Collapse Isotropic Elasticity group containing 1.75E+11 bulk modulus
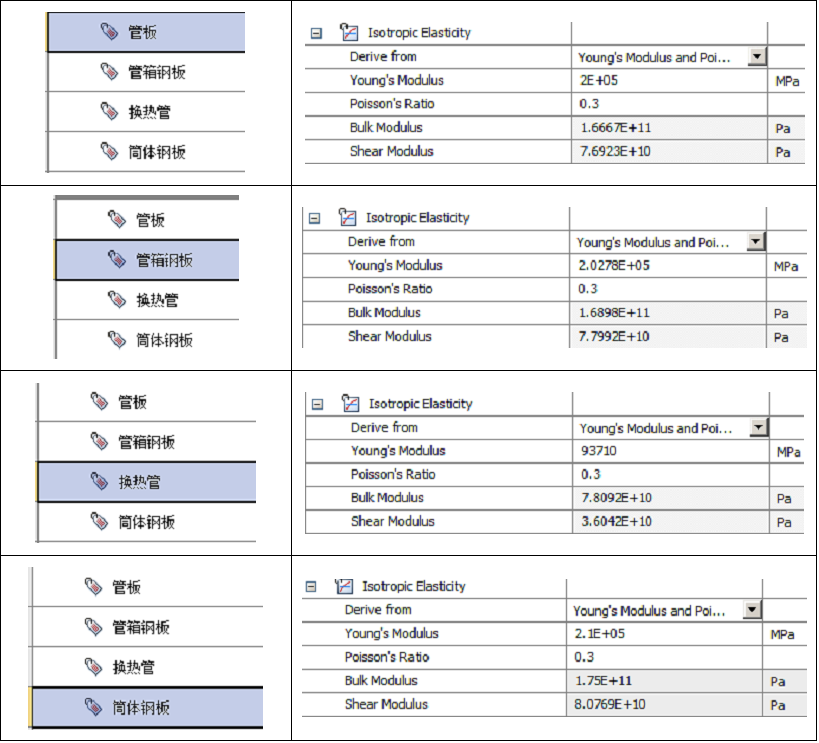Image resolution: width=819 pixels, height=743 pixels. click(x=311, y=587)
